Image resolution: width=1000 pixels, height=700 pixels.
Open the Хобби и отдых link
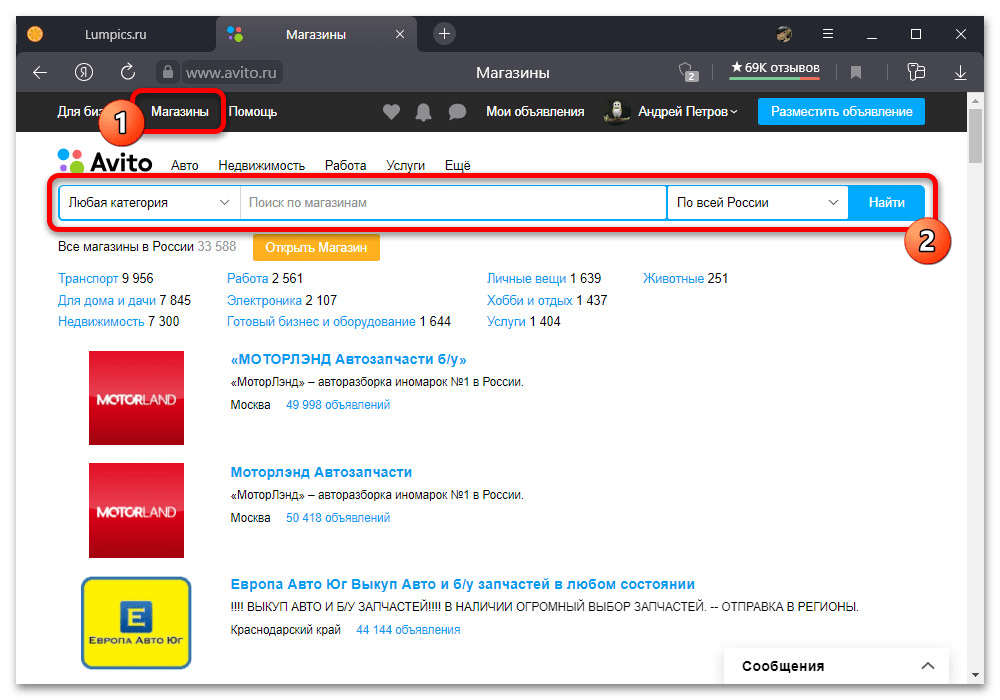click(529, 300)
